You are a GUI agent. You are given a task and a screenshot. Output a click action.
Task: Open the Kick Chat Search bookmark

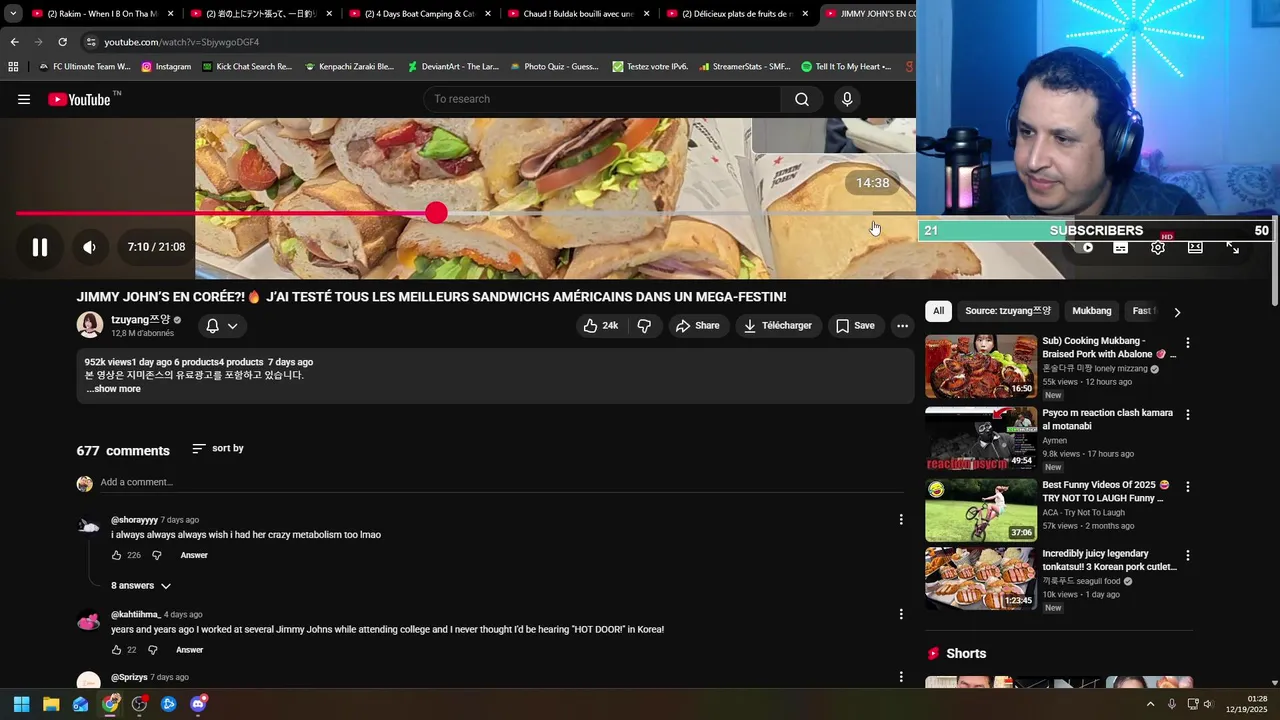pyautogui.click(x=247, y=66)
